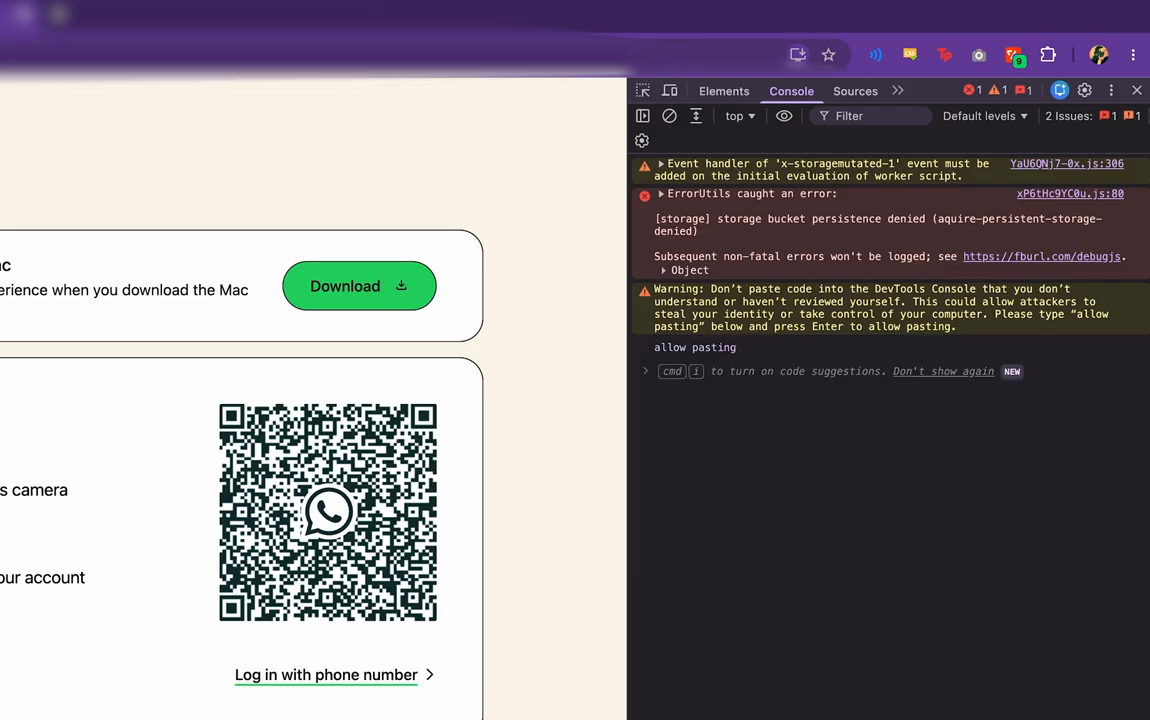Toggle live expression eye icon
The width and height of the screenshot is (1150, 720).
(784, 116)
